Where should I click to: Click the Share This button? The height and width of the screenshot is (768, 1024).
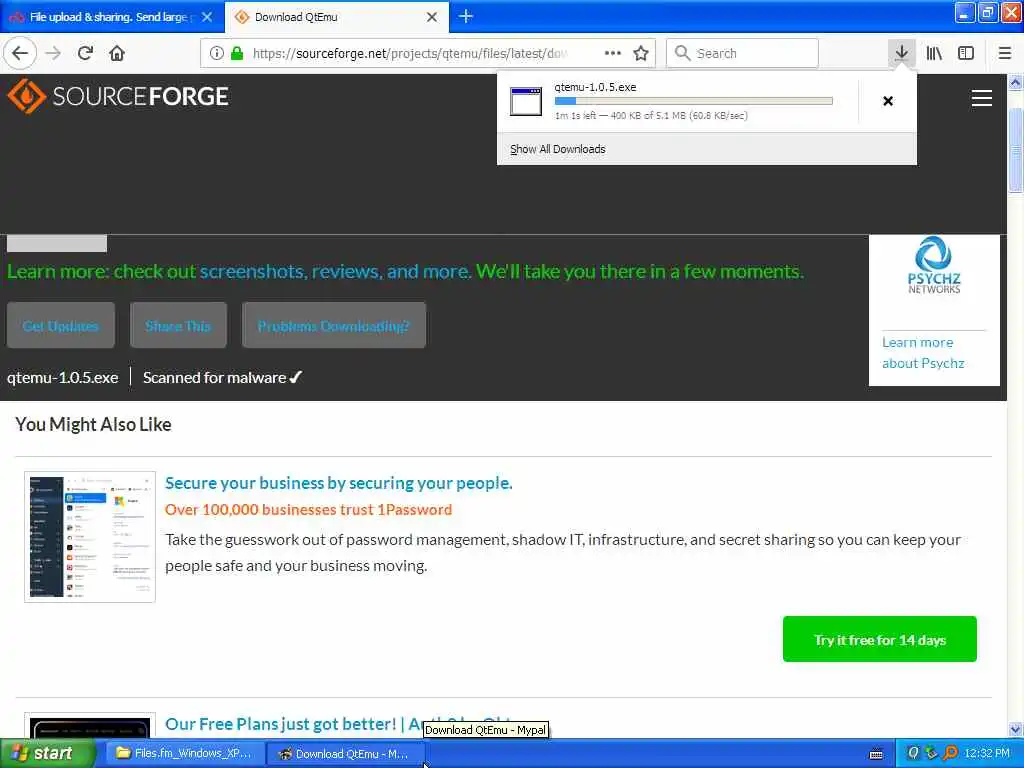[x=178, y=325]
